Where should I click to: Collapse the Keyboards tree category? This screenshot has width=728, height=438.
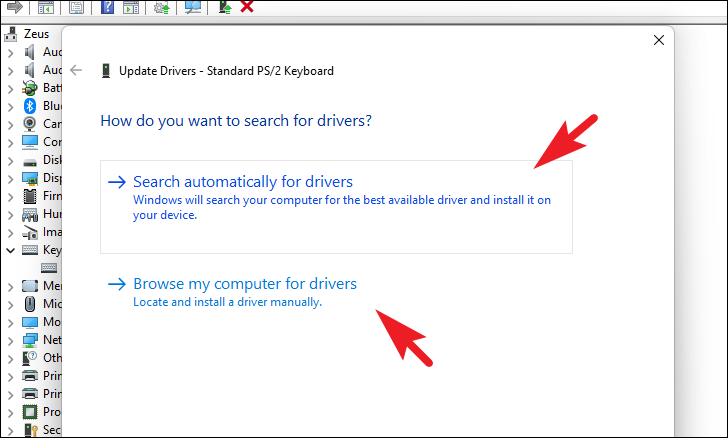coord(10,250)
